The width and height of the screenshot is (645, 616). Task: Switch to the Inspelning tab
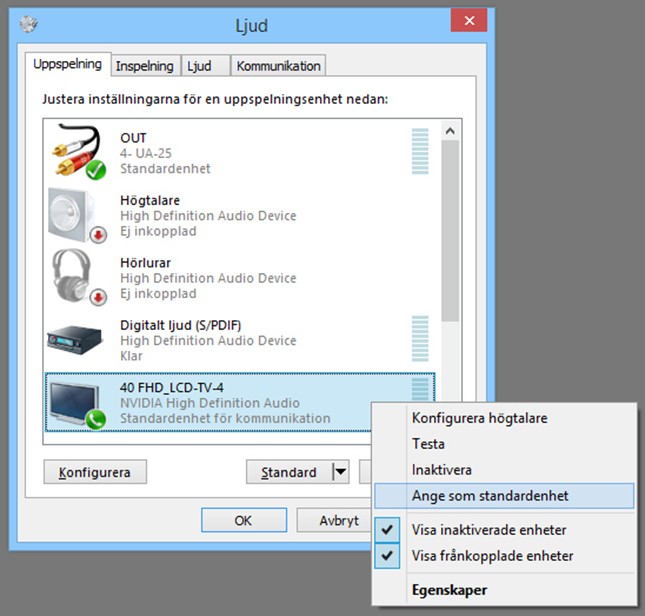tap(145, 66)
